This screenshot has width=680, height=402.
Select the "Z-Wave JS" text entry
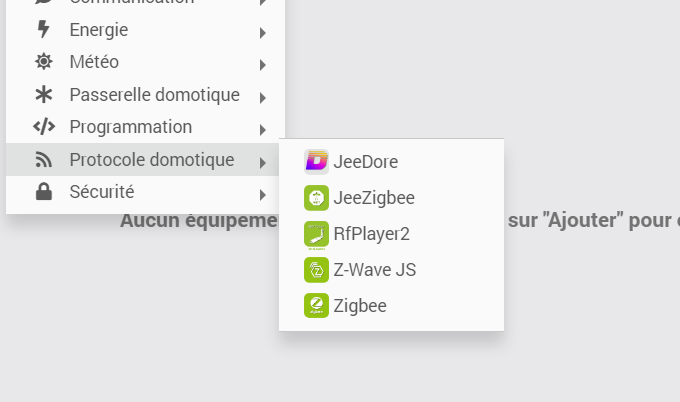click(375, 270)
